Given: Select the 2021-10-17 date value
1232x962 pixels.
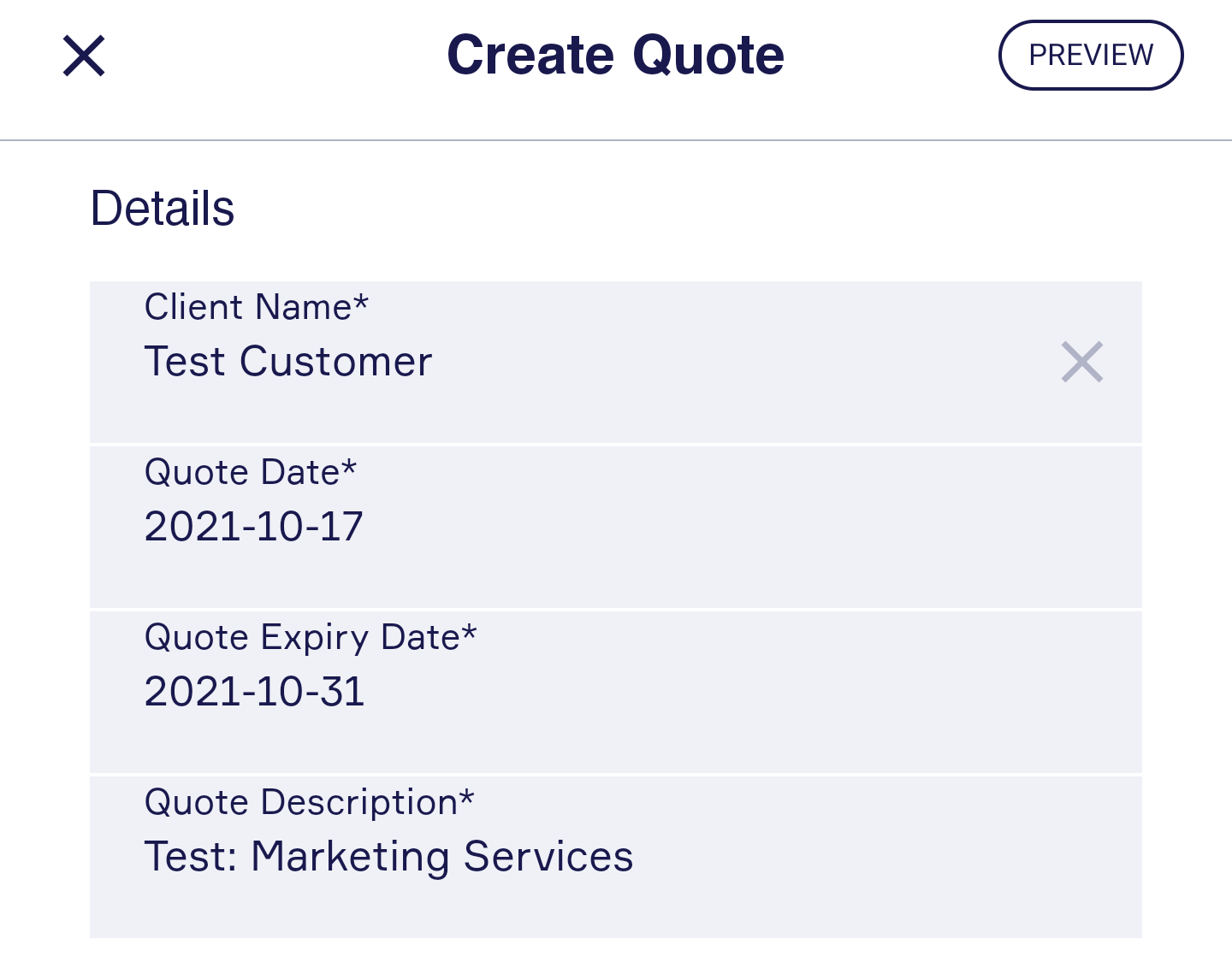Looking at the screenshot, I should click(254, 527).
